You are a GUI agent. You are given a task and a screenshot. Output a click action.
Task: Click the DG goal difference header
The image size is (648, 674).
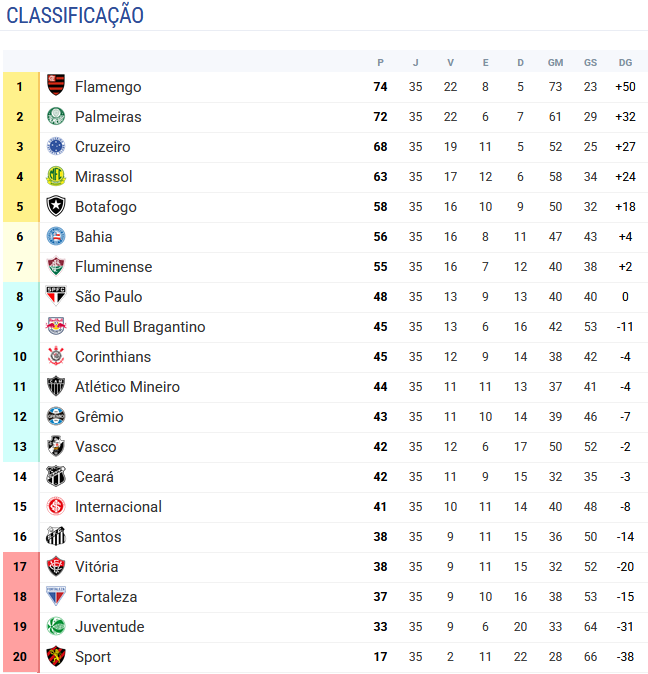pos(625,62)
